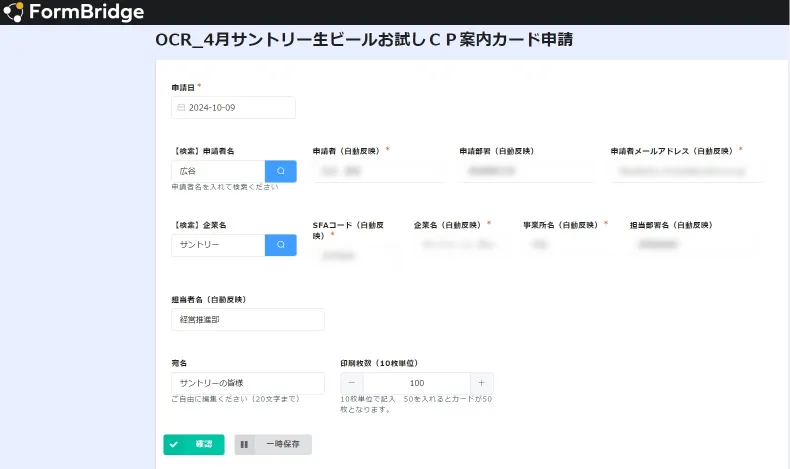Increase 印刷枚数 with the plus button
The height and width of the screenshot is (469, 790).
pyautogui.click(x=481, y=383)
